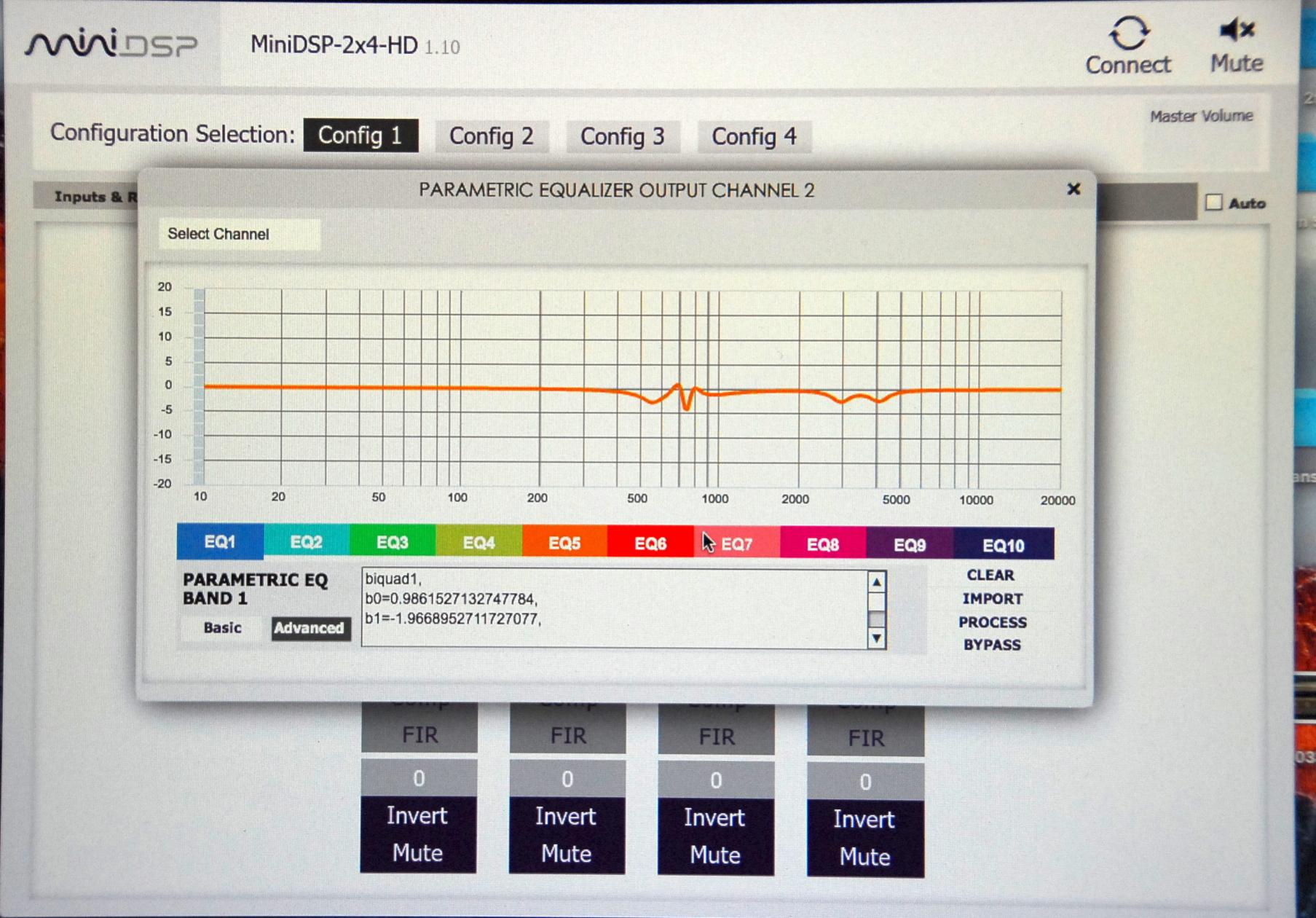Click IMPORT biquad coefficients
1316x918 pixels.
point(992,599)
